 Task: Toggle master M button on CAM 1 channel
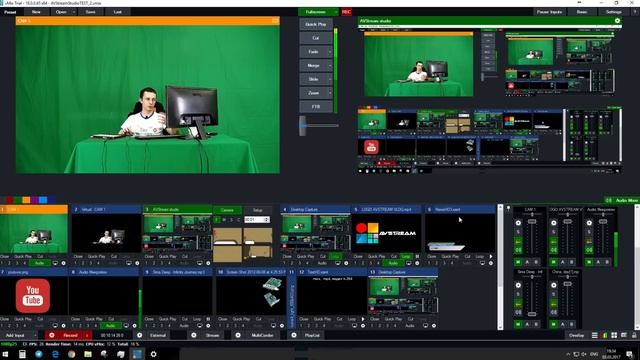518,262
